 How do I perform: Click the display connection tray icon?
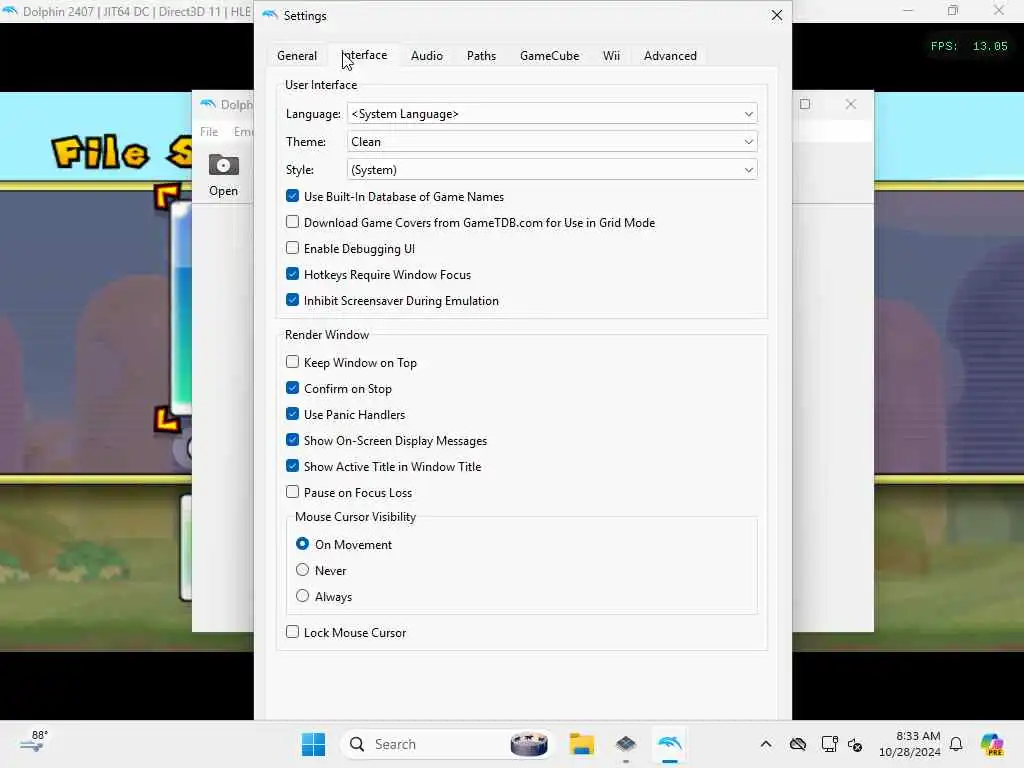point(829,744)
